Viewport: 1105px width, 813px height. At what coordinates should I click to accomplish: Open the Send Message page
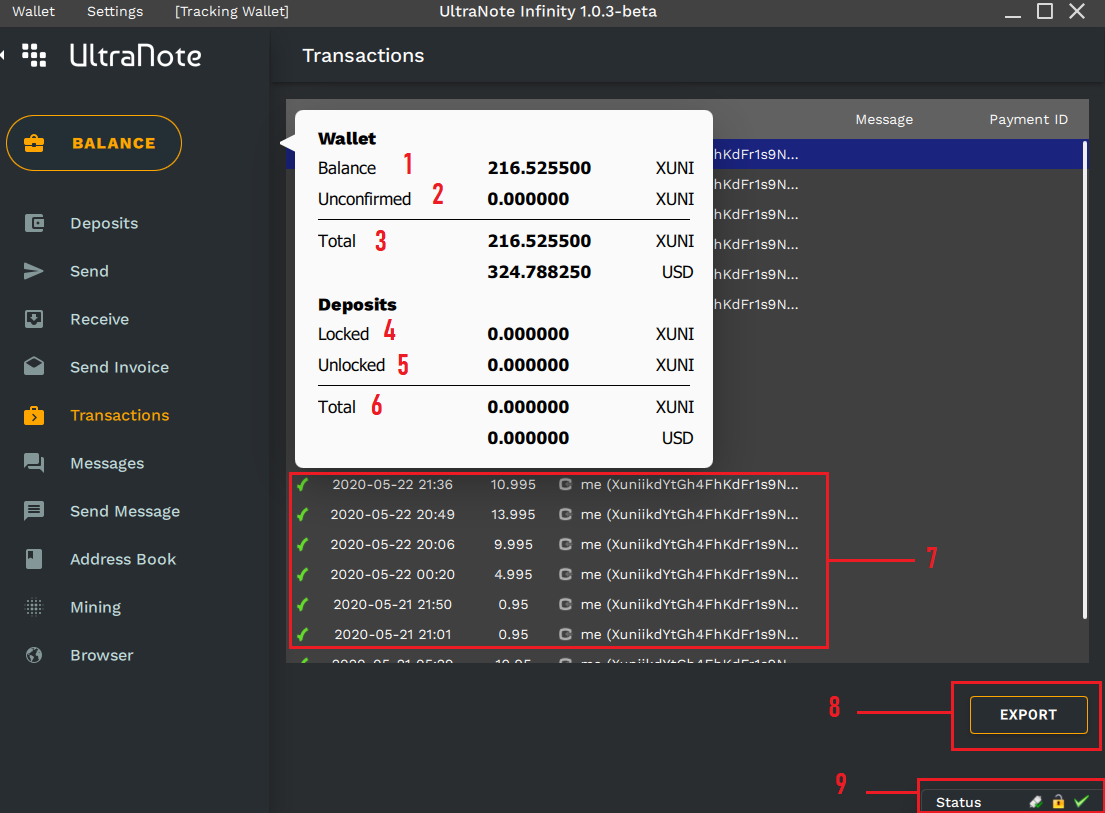point(125,511)
